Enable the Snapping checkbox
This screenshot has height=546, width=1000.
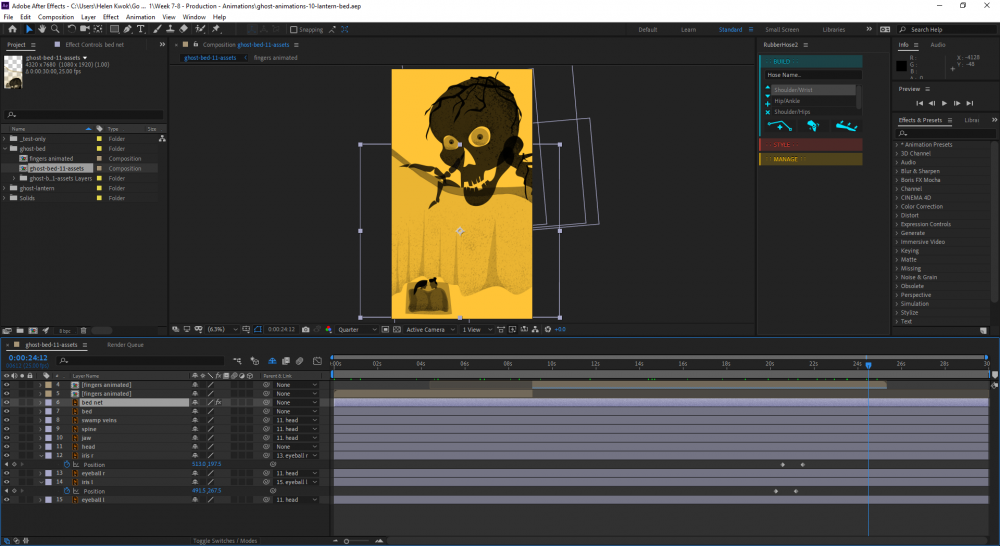pyautogui.click(x=293, y=29)
